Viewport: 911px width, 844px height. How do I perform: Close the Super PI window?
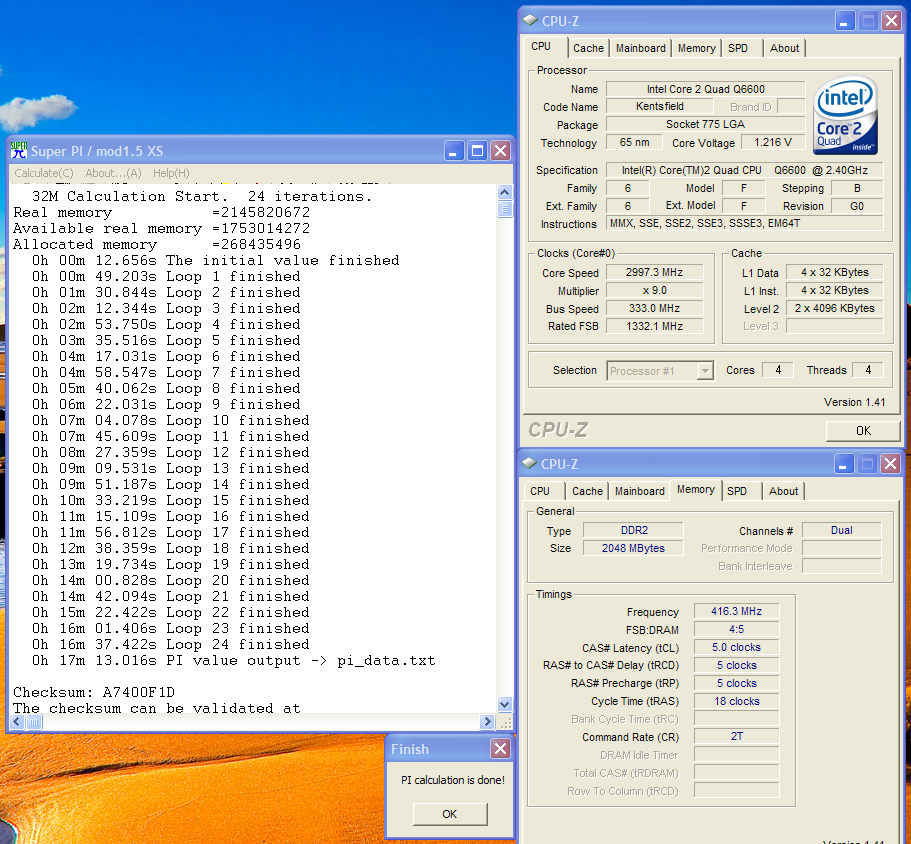point(500,151)
